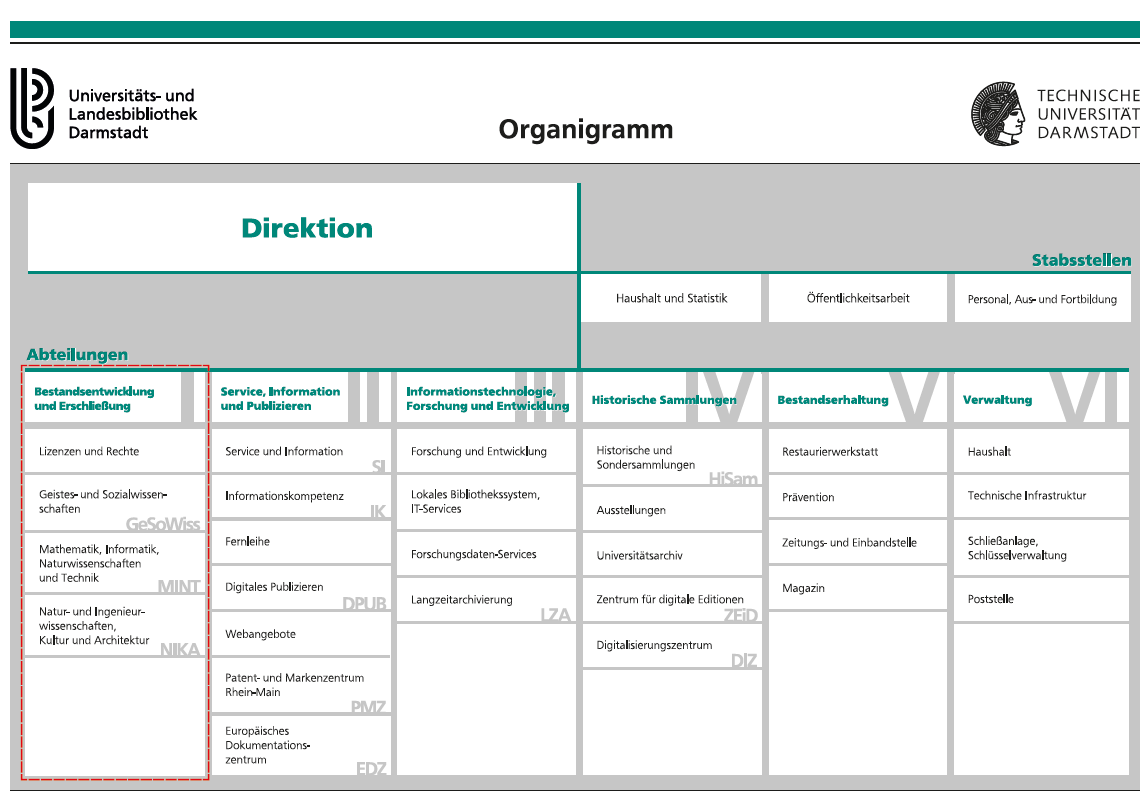This screenshot has width=1140, height=792.
Task: Select Informationstechnologie, Forschung und Entwicklung header
Action: point(486,398)
